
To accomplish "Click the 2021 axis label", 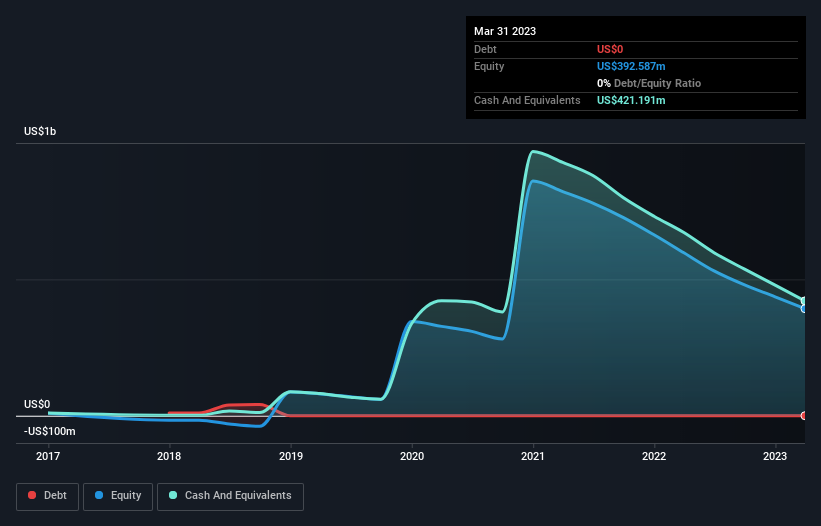I will [533, 456].
